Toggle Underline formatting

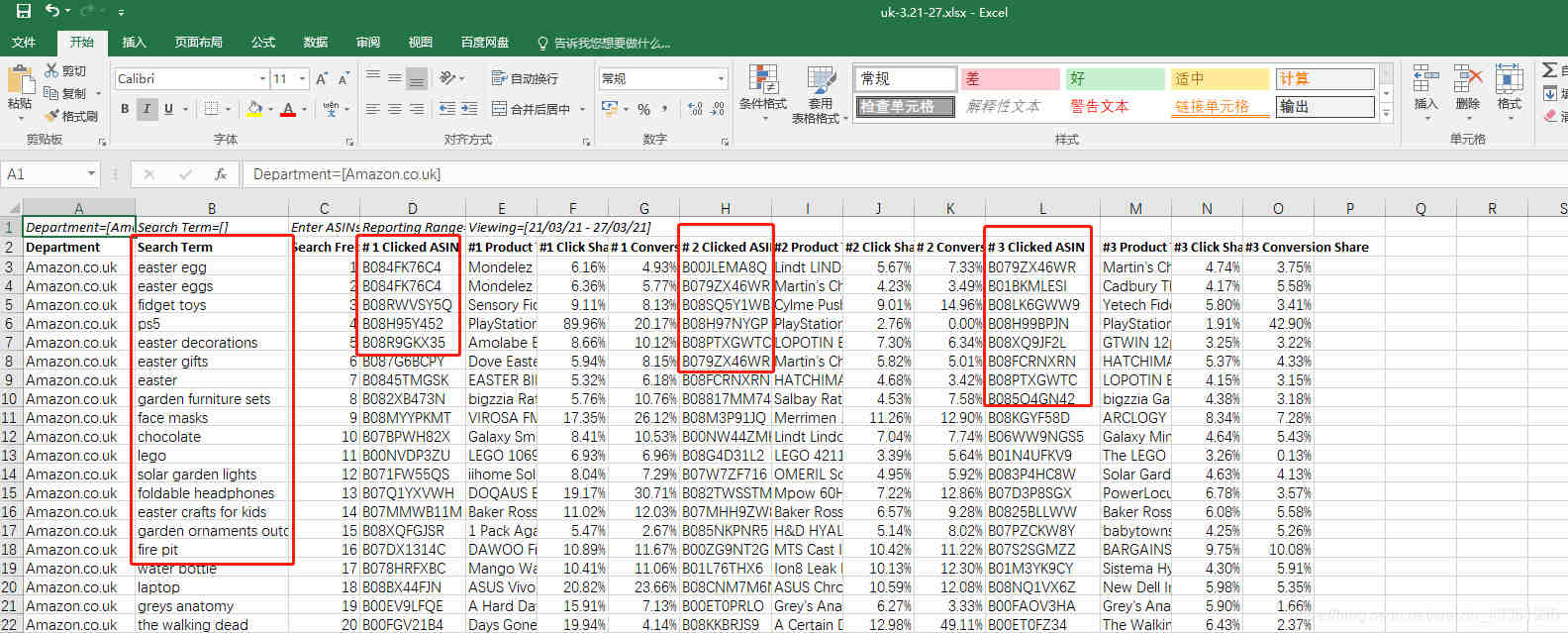point(168,109)
